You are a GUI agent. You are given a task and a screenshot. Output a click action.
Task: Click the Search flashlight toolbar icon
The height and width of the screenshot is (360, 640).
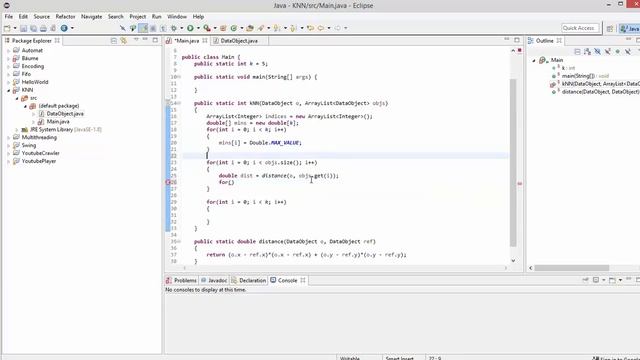tap(260, 28)
